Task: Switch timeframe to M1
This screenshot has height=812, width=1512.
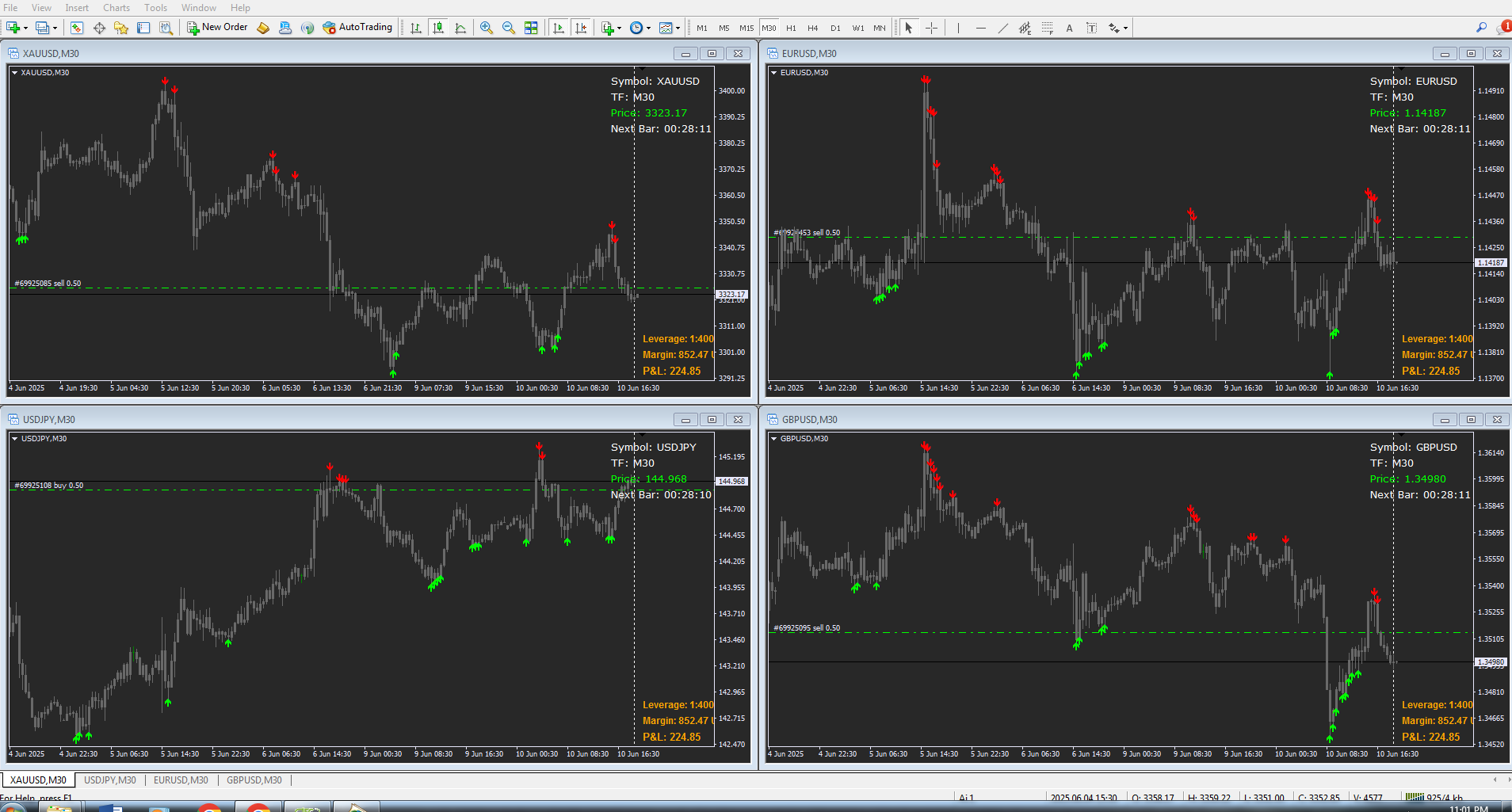Action: [x=702, y=28]
